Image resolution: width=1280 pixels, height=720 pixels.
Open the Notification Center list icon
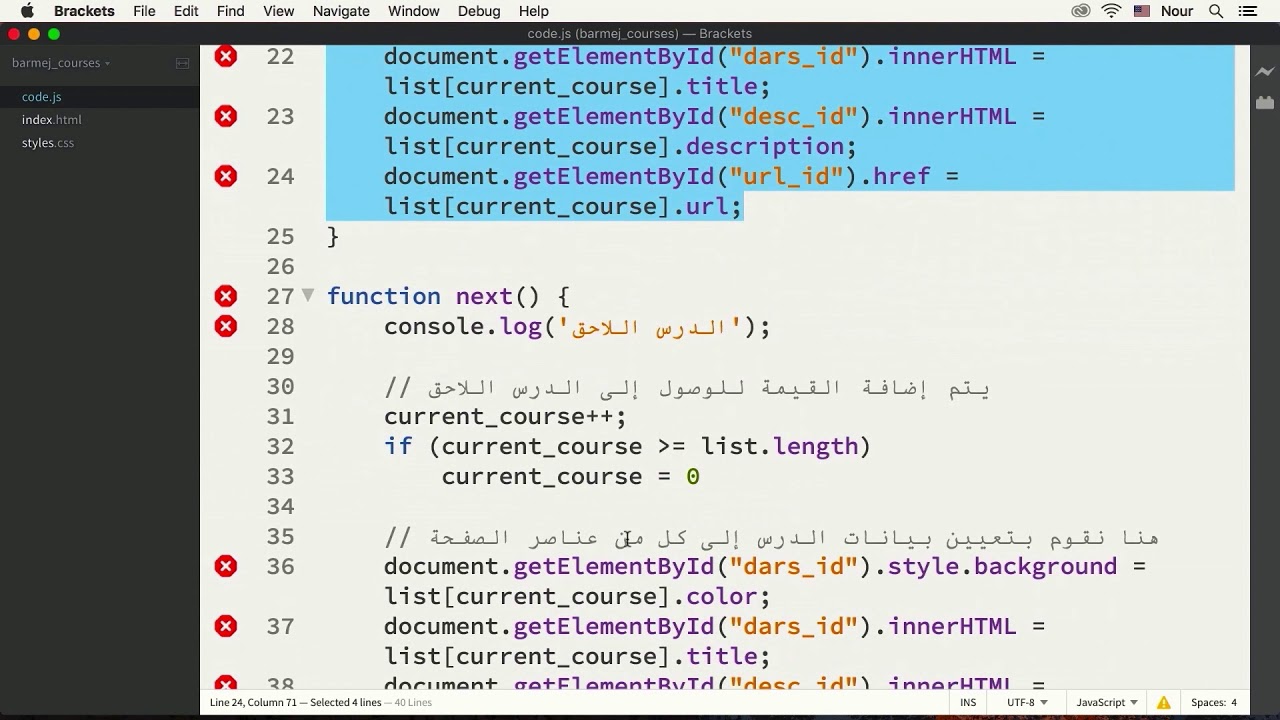(1247, 11)
